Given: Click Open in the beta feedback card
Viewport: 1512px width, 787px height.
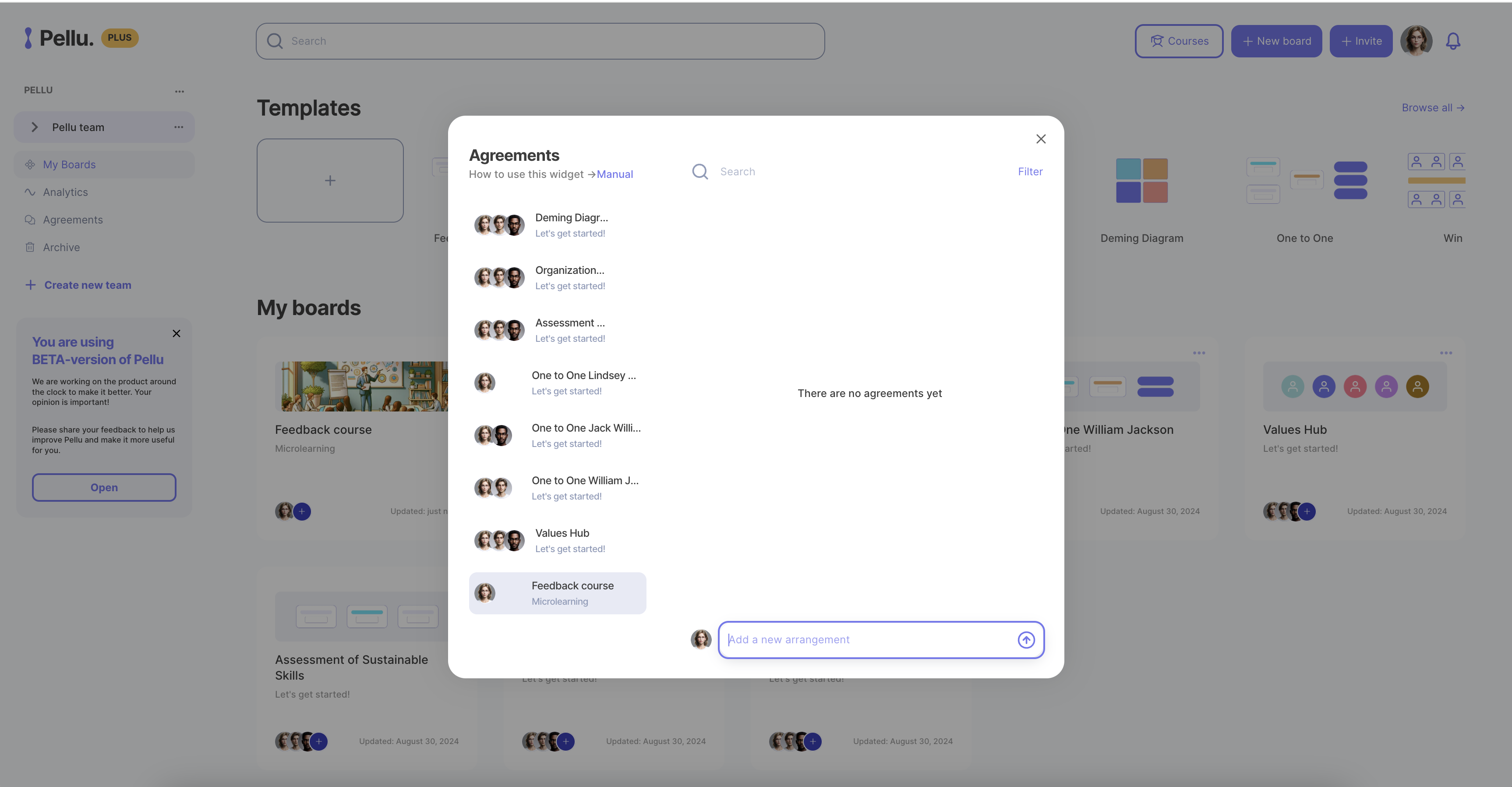Looking at the screenshot, I should point(104,487).
